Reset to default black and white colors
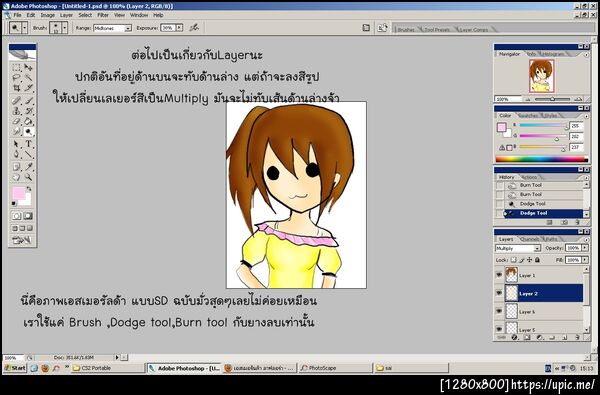600x395 pixels. (14, 203)
